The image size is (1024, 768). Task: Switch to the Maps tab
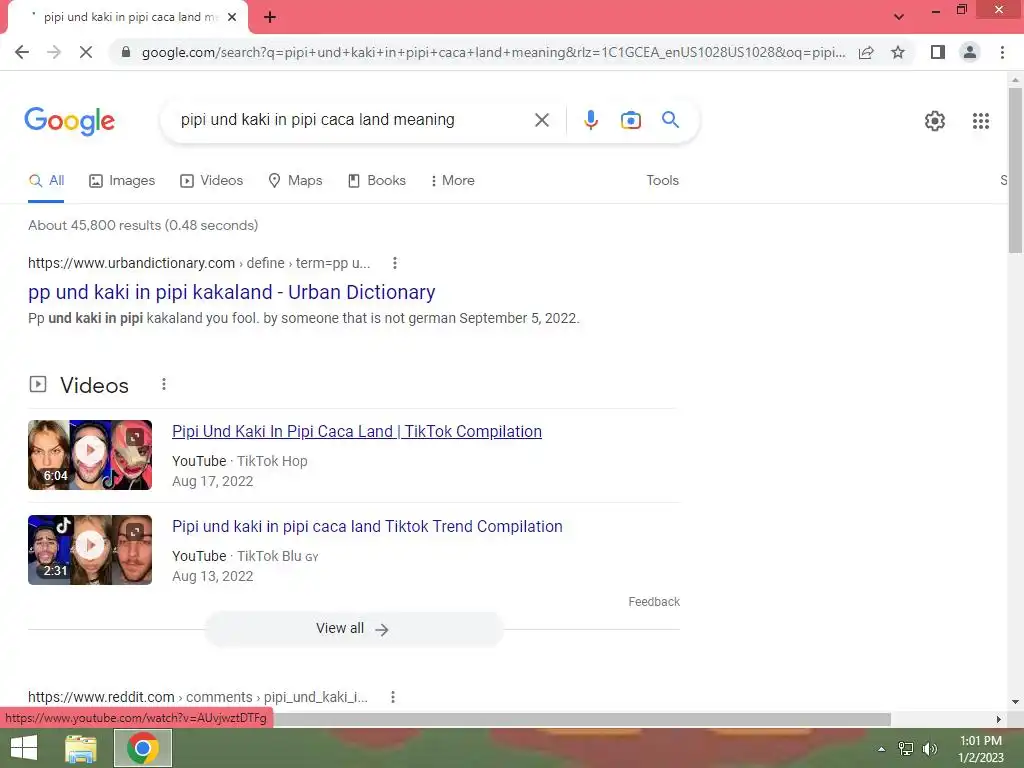[x=296, y=181]
